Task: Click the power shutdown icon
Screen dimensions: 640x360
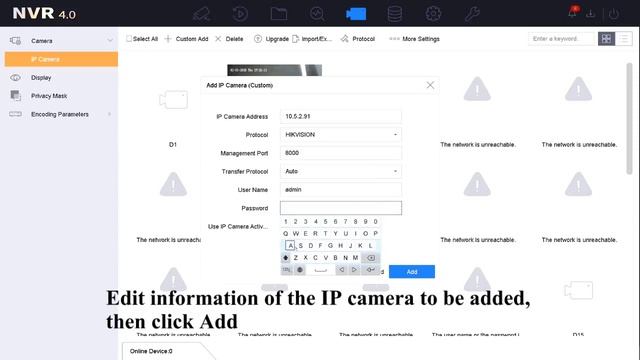Action: 613,14
